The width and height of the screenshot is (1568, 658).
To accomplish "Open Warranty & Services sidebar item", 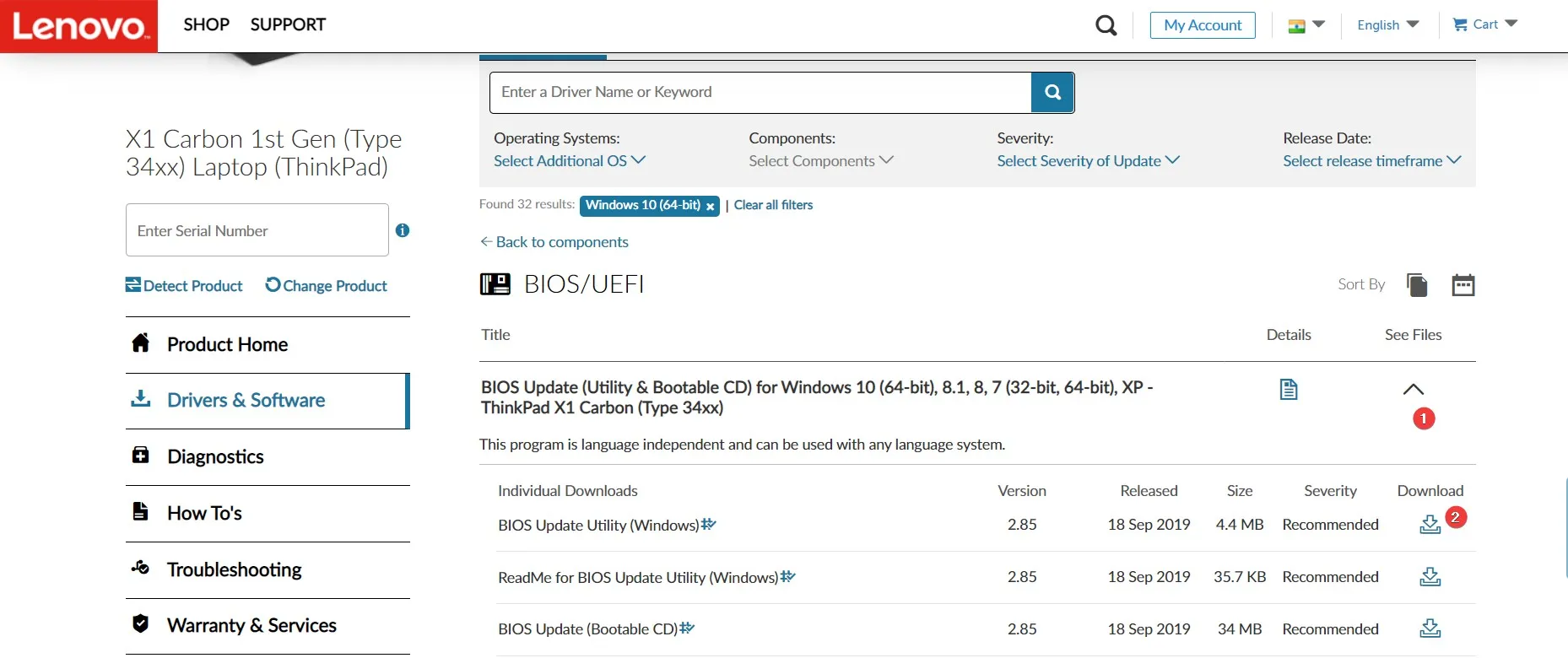I will pos(268,626).
